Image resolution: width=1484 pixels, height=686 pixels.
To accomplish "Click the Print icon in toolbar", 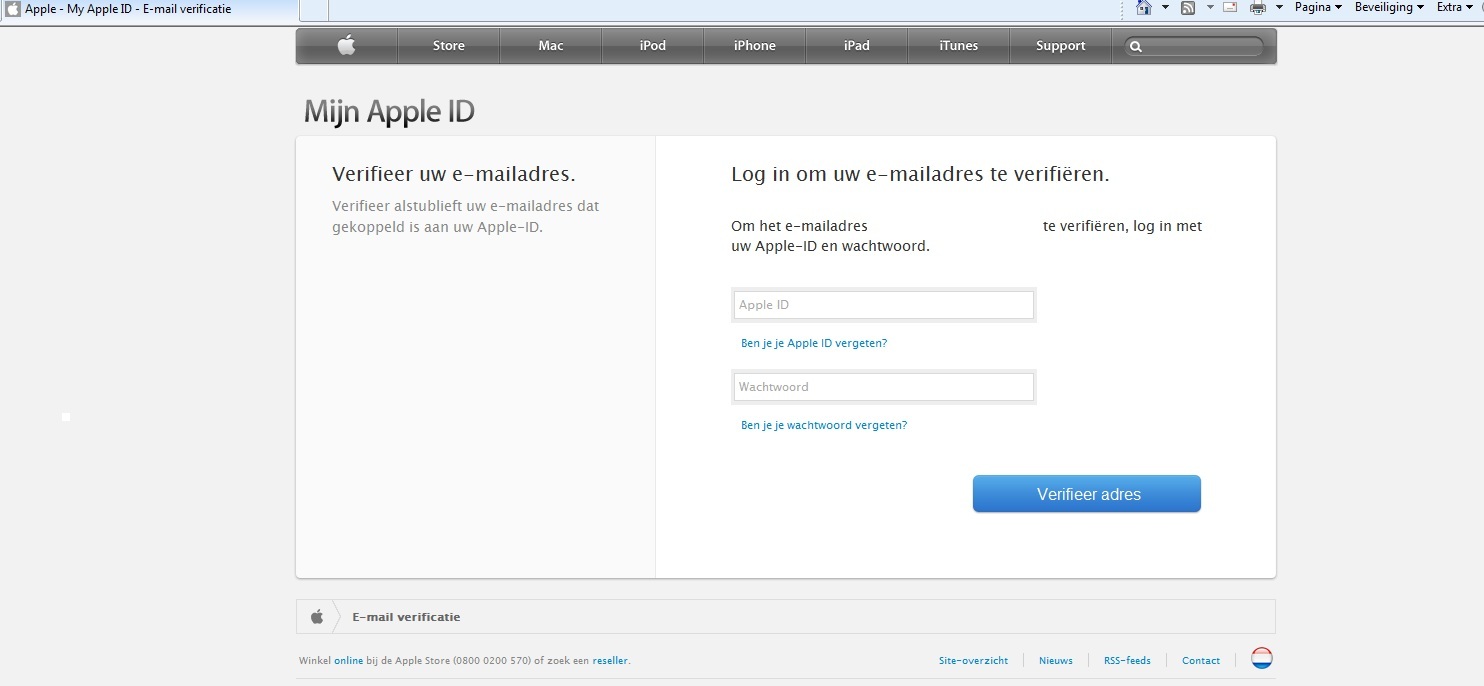I will click(x=1258, y=8).
